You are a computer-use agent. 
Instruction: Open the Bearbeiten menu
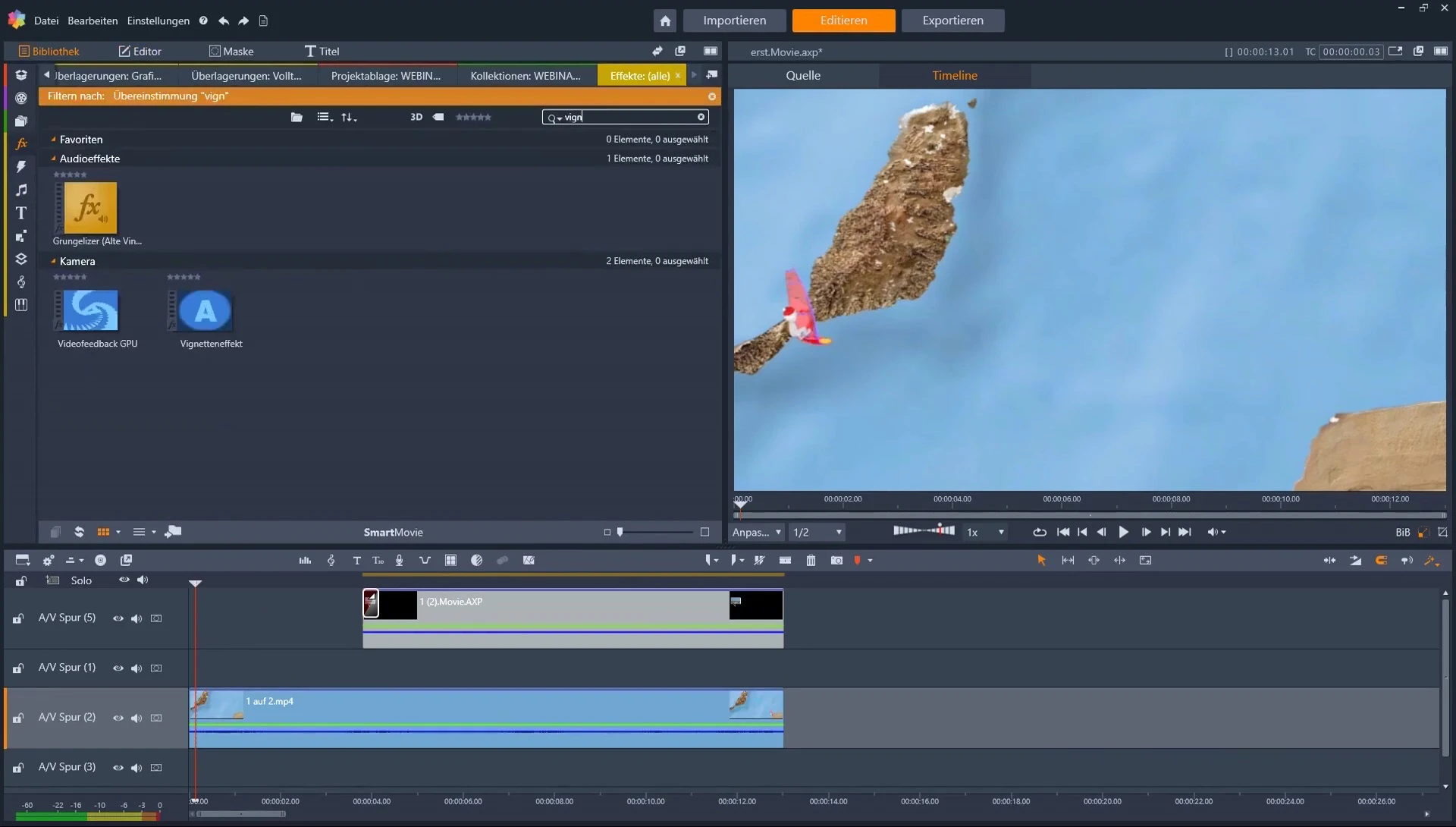click(93, 20)
